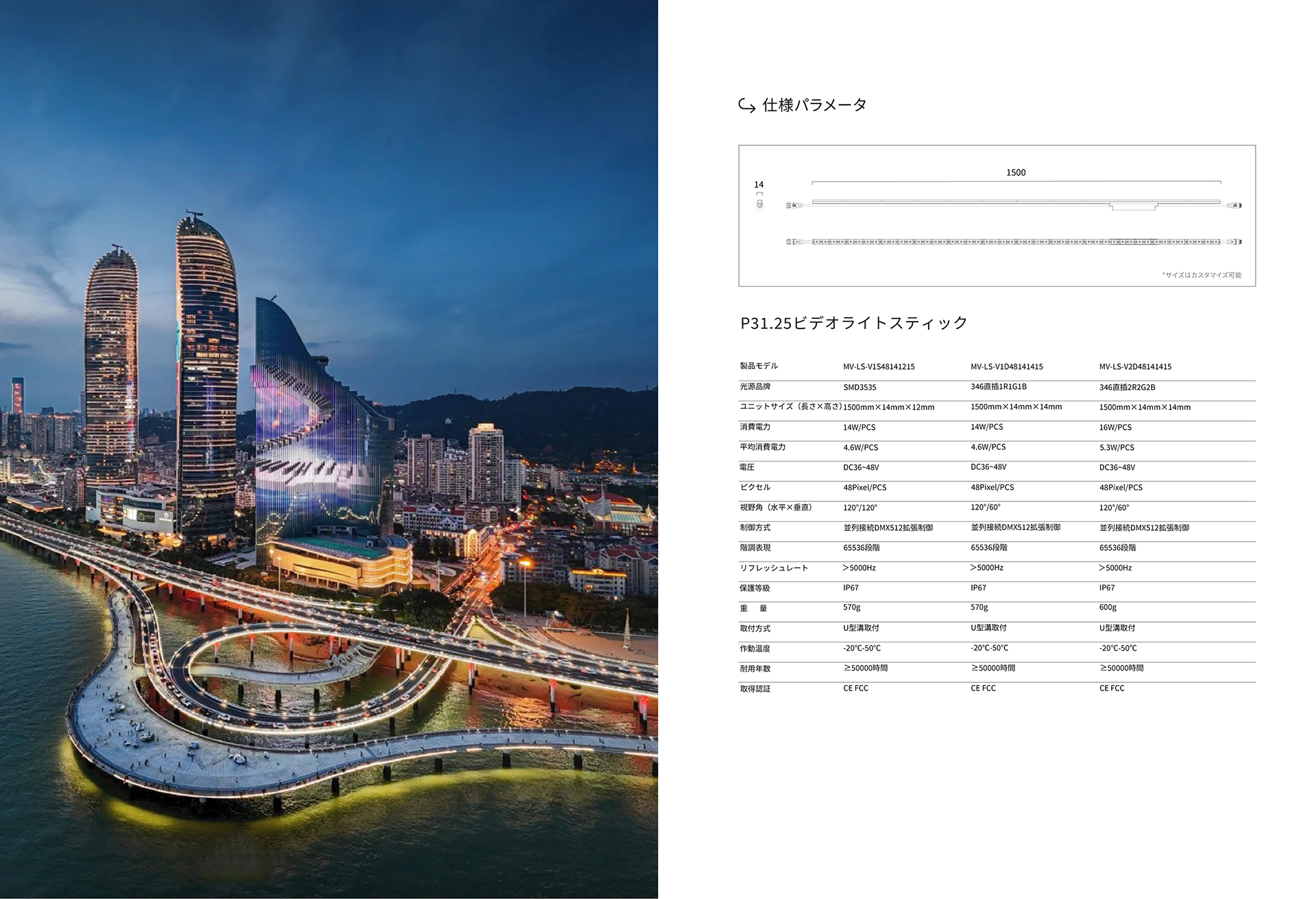Click the left connector of the LED strip front view

tap(794, 242)
